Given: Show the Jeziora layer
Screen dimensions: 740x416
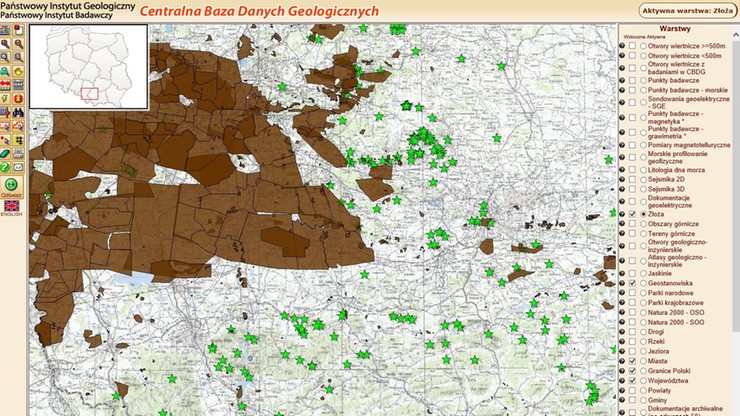Looking at the screenshot, I should coord(632,351).
